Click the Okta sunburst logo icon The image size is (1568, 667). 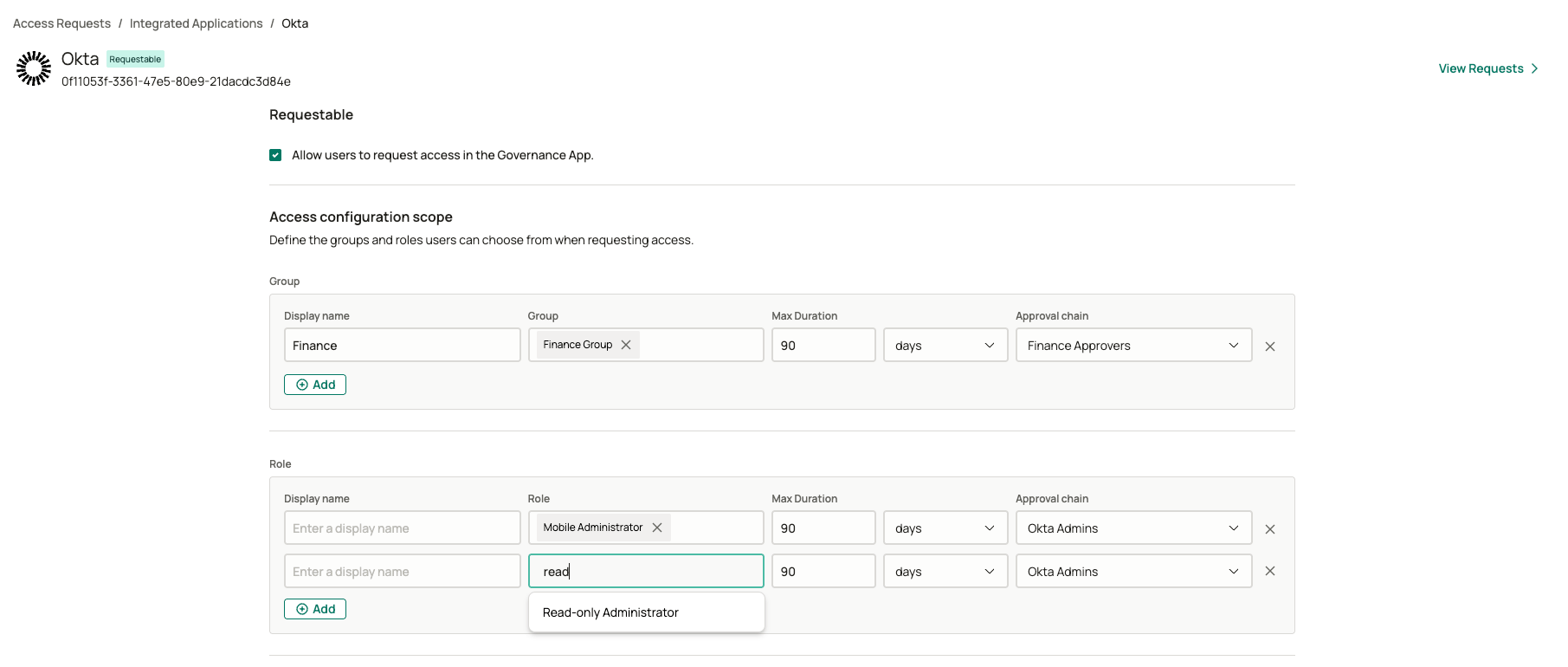34,68
